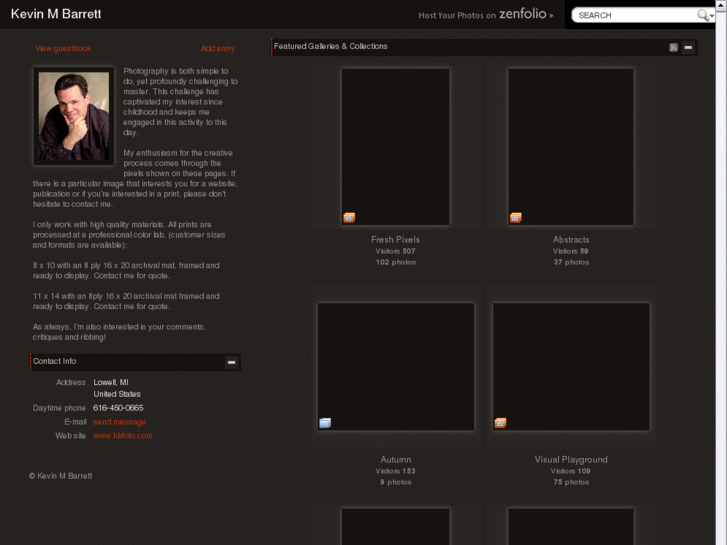Click the Visual Playground gallery title
Screen dimensions: 727x545
point(571,460)
